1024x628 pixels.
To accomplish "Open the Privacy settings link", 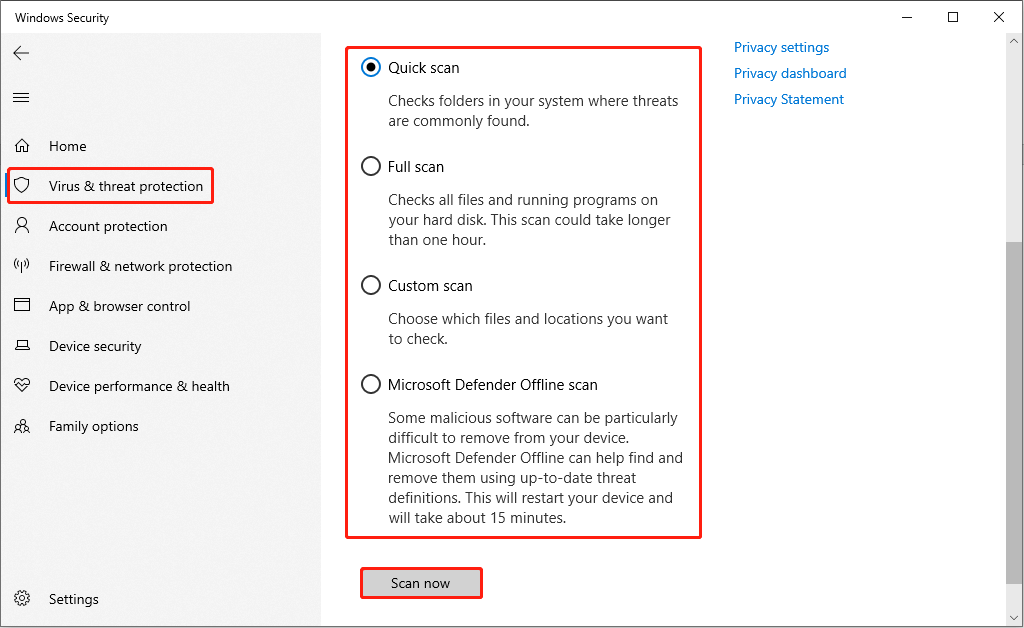I will 781,47.
